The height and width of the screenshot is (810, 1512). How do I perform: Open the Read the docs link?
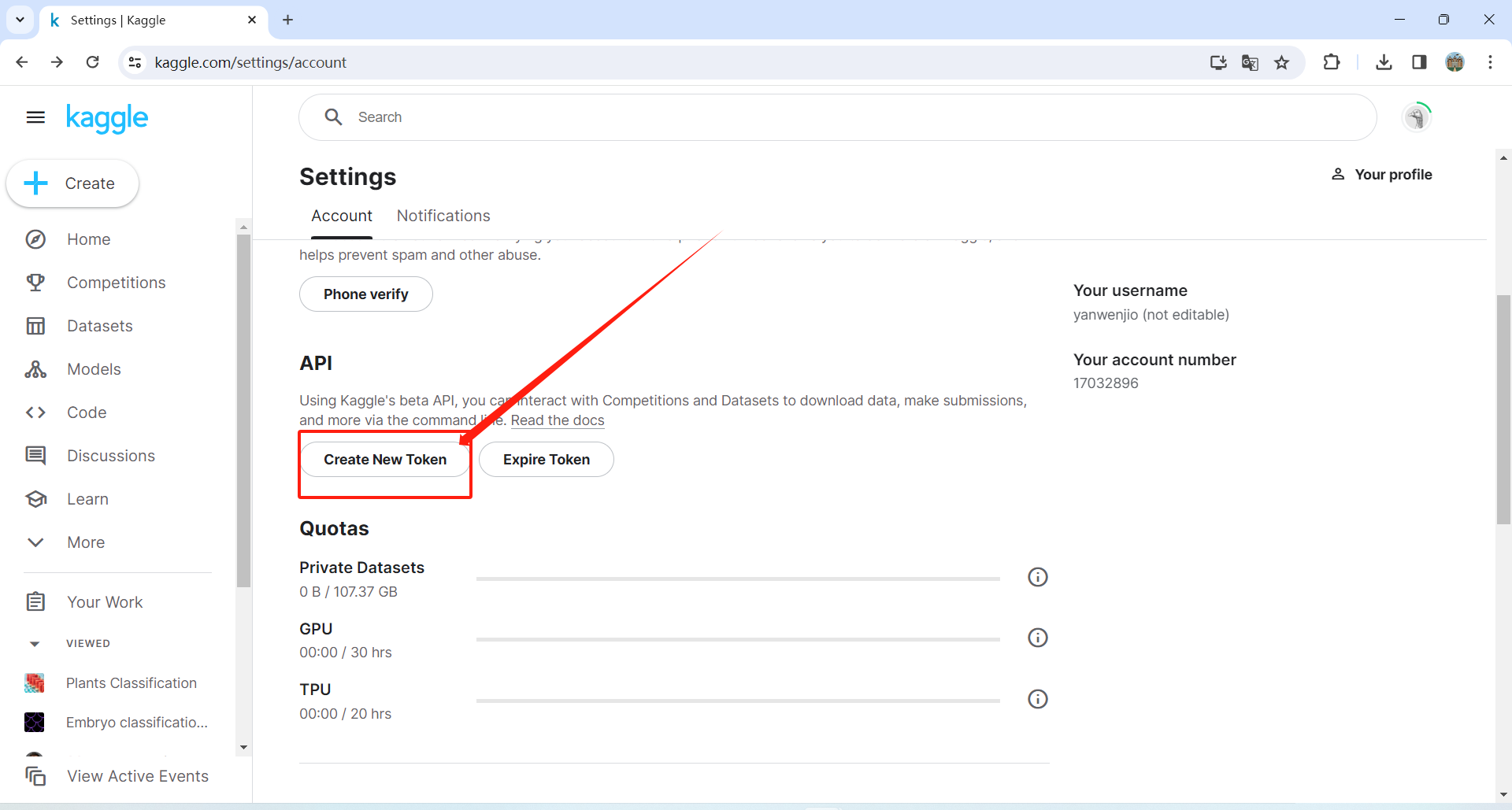point(558,420)
